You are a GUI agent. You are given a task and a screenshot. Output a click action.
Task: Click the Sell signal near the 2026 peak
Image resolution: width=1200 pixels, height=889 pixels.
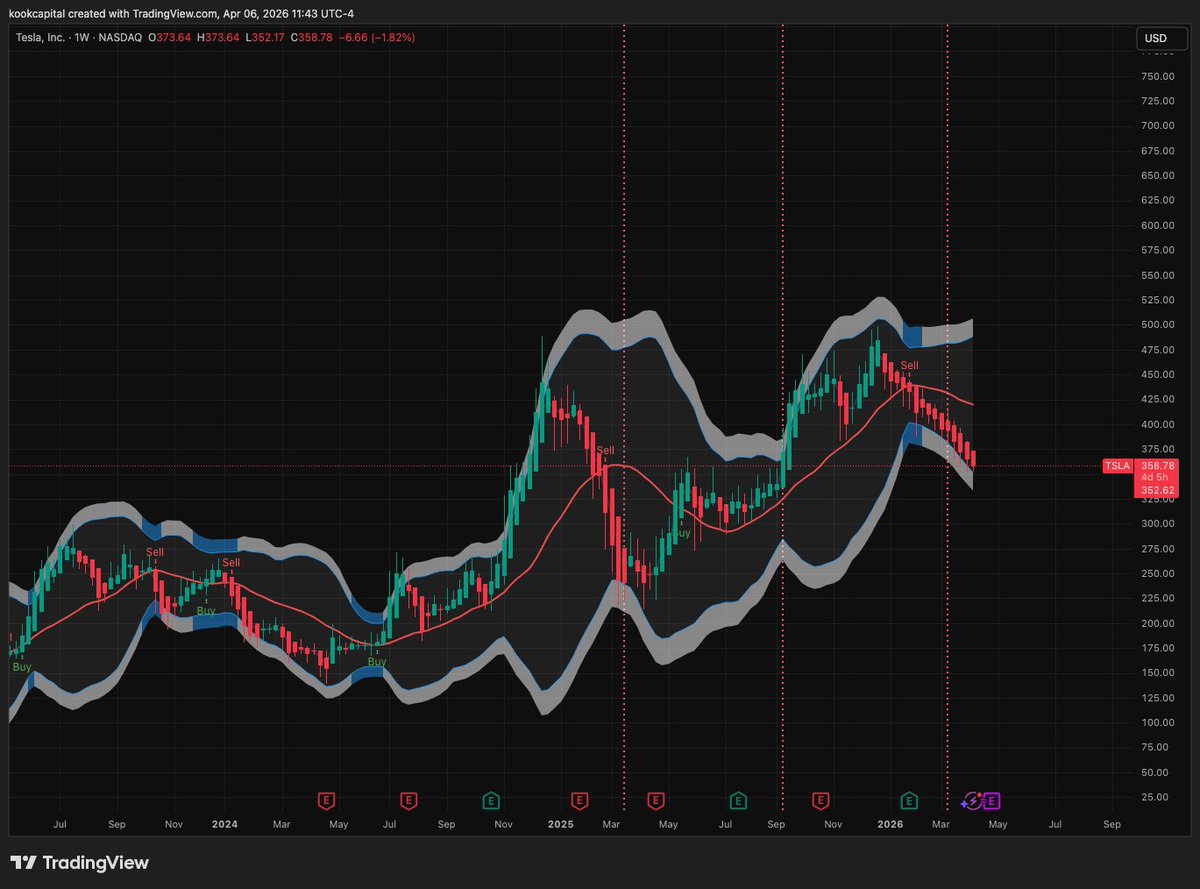(x=909, y=366)
